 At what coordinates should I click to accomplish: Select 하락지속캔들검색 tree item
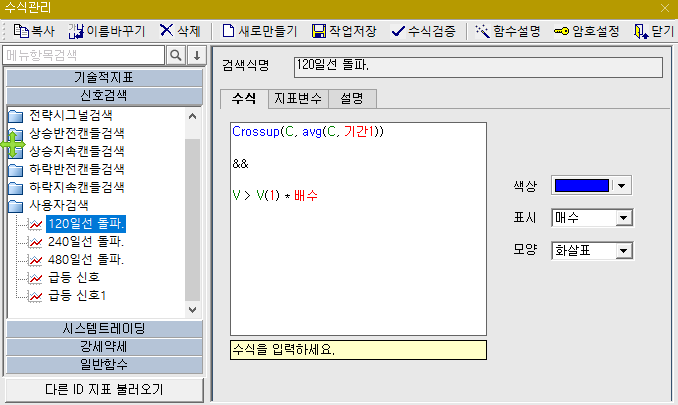[77, 188]
